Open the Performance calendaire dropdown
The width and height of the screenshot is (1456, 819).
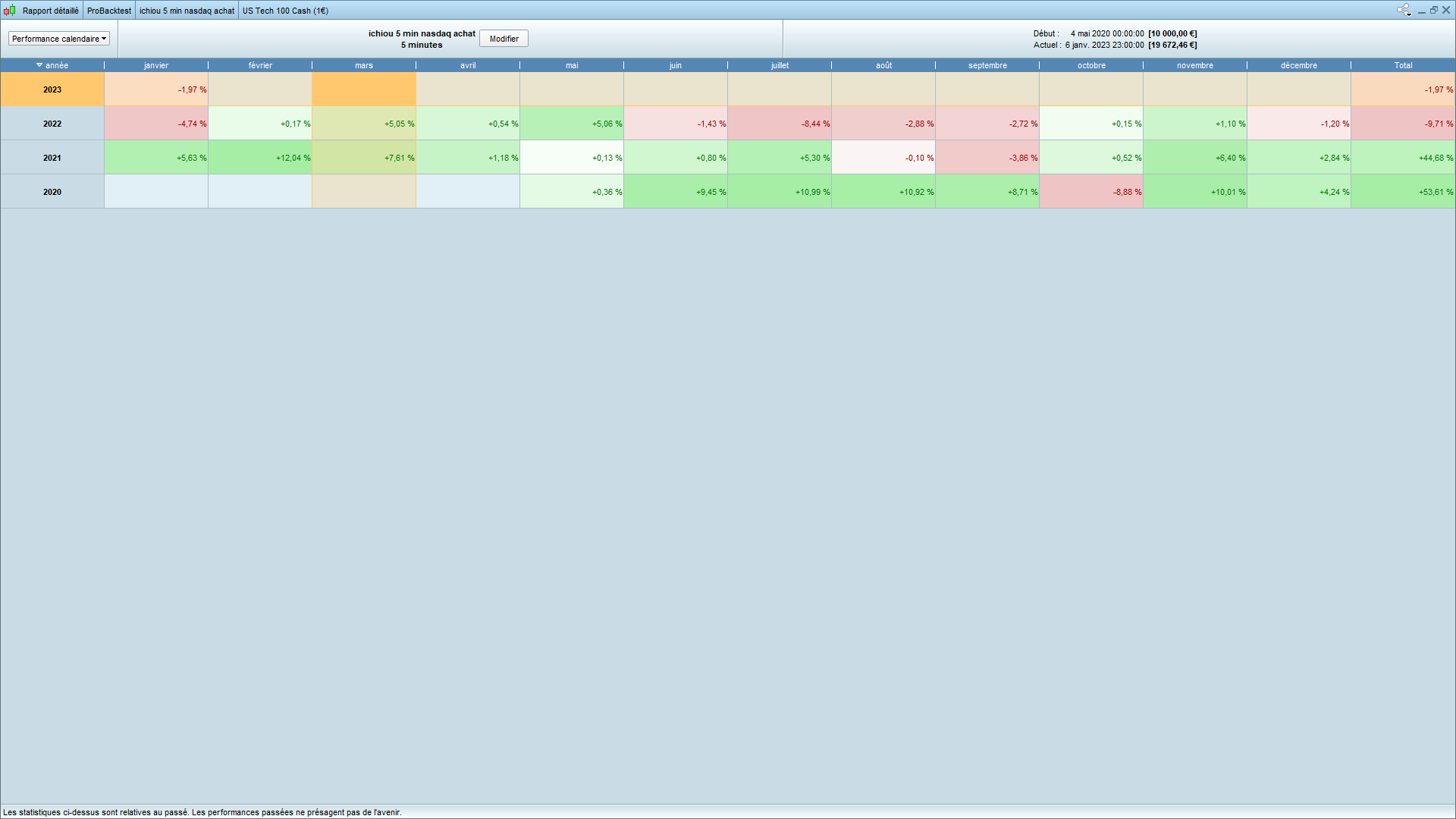pyautogui.click(x=59, y=39)
